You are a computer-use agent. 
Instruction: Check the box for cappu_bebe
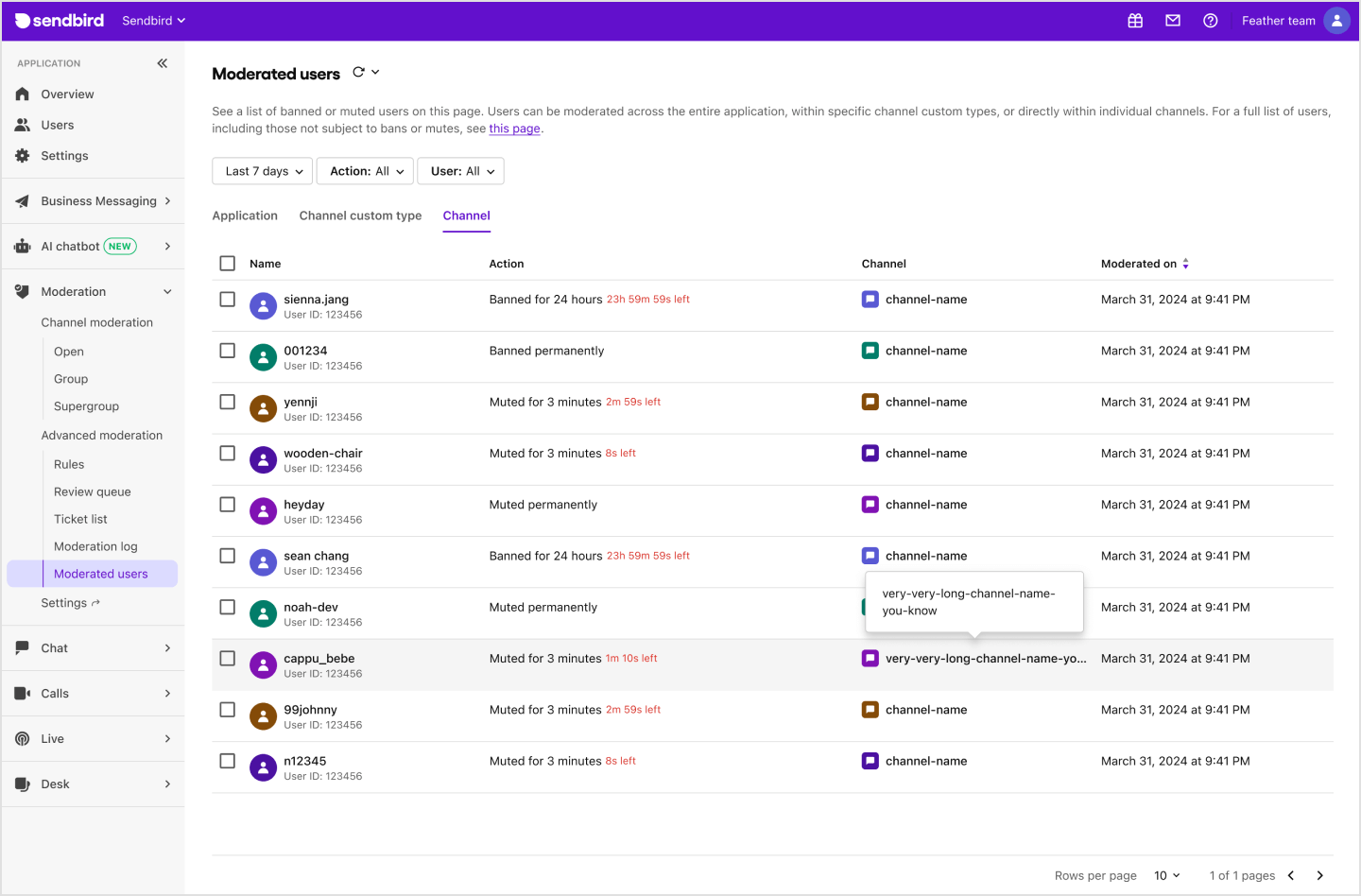(228, 658)
